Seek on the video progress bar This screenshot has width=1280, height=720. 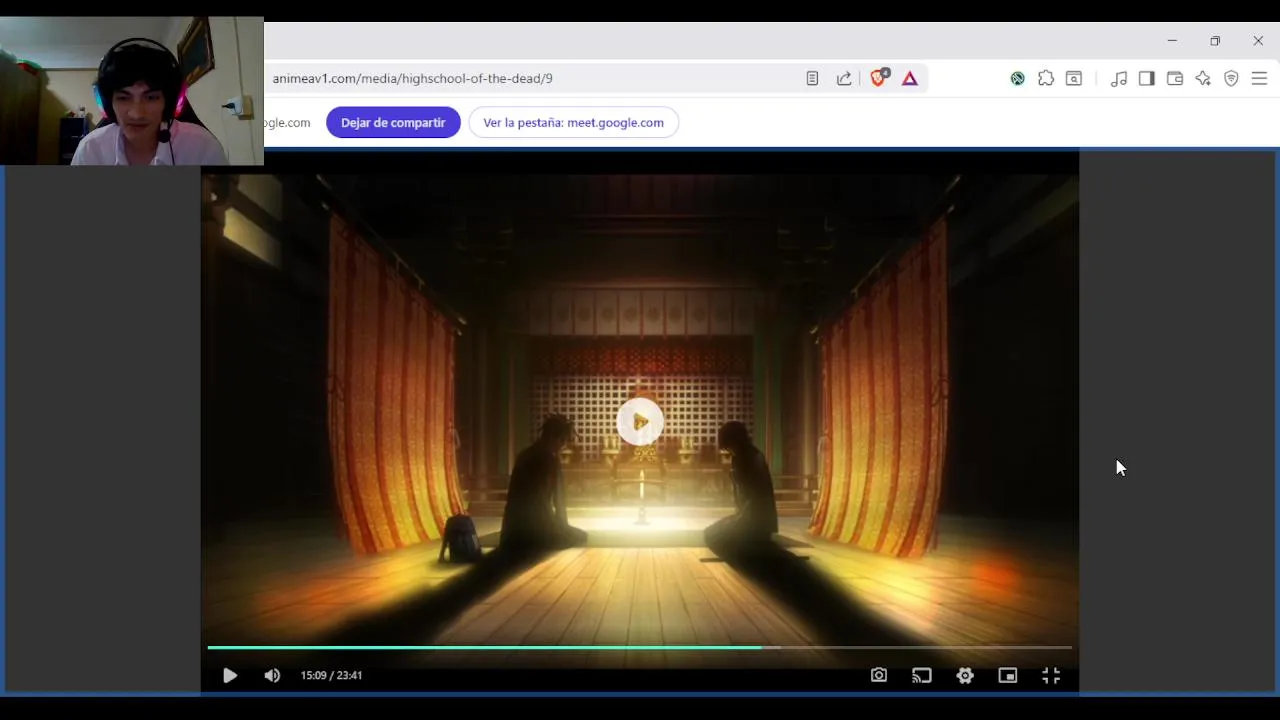640,648
